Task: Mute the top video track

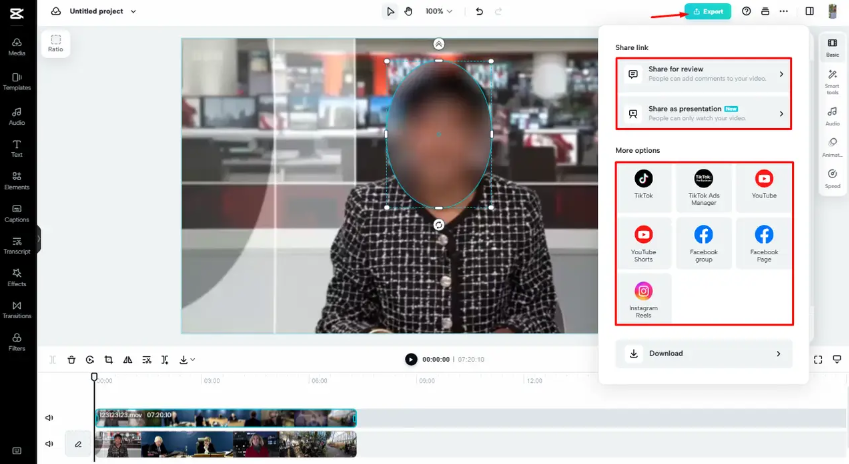Action: coord(49,417)
